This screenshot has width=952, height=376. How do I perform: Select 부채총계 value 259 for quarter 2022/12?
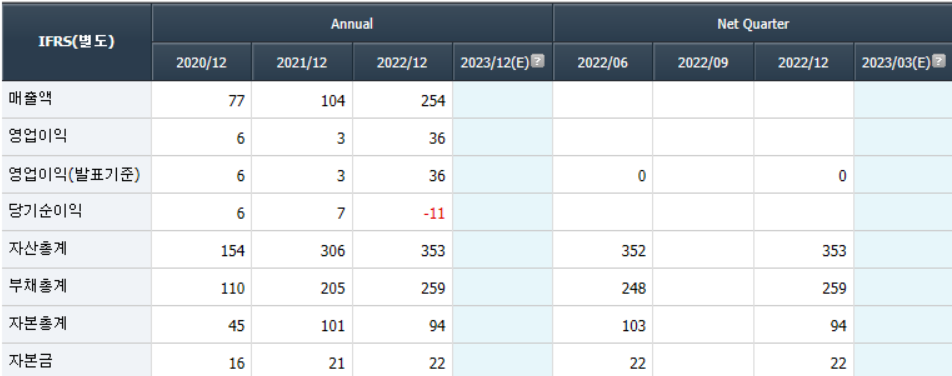[834, 289]
